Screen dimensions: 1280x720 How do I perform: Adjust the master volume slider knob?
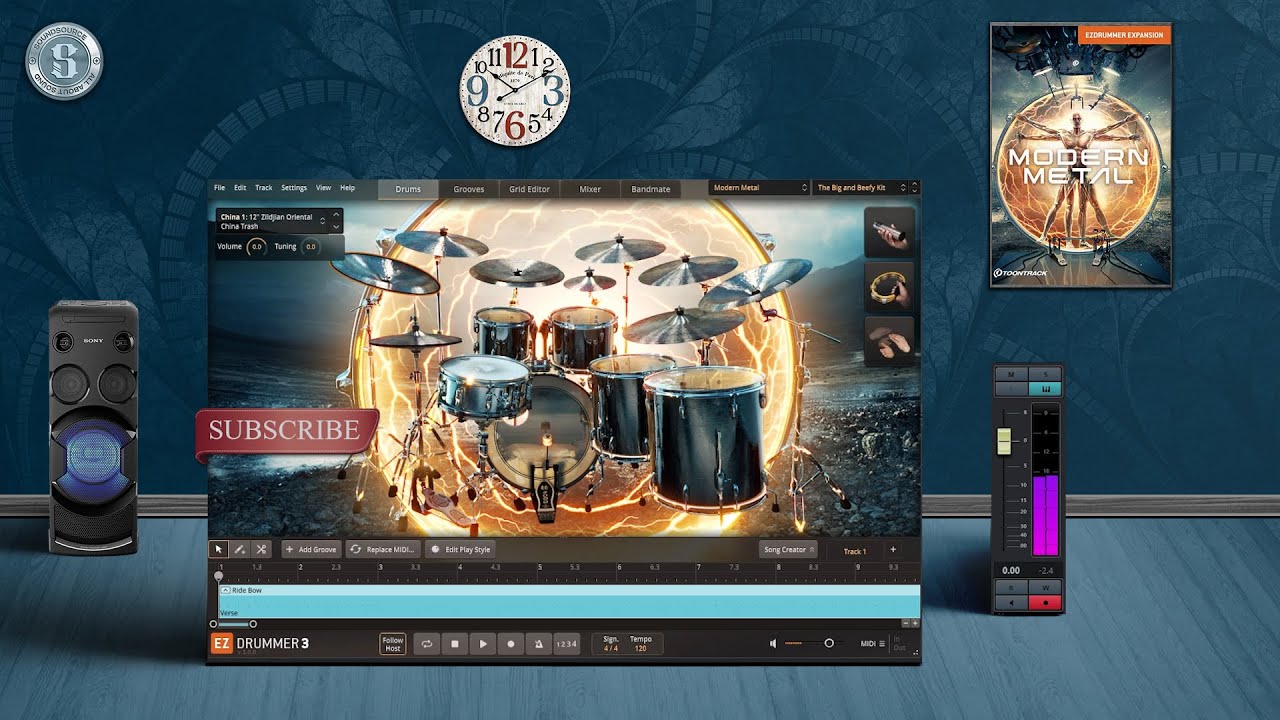click(x=829, y=643)
